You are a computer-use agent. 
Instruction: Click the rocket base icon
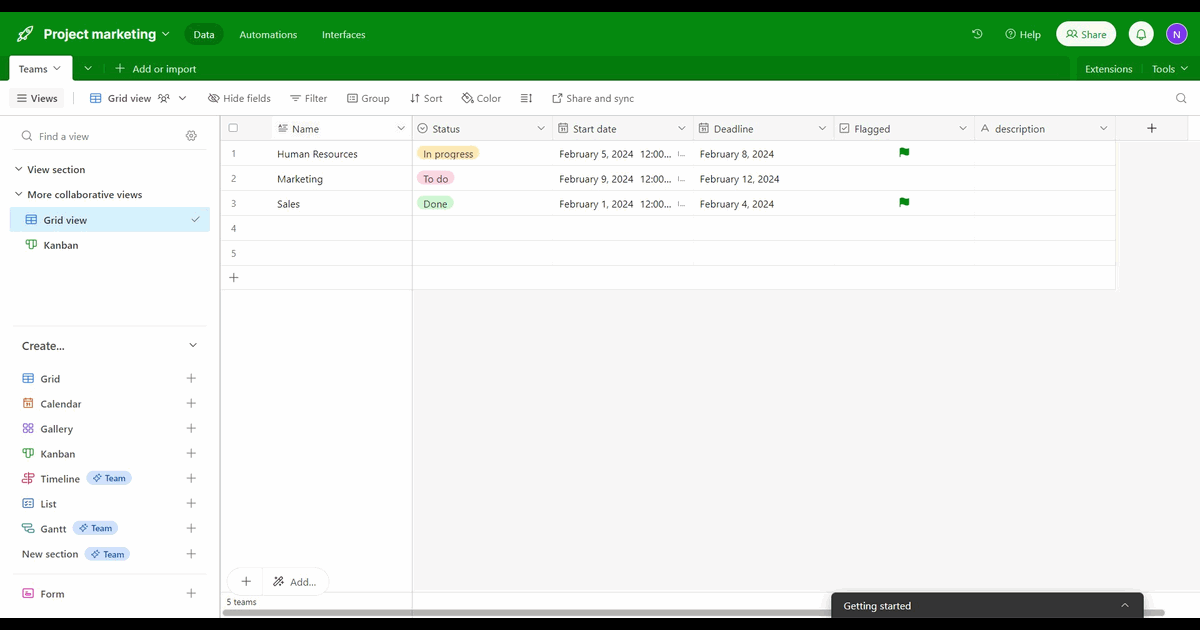(x=25, y=34)
